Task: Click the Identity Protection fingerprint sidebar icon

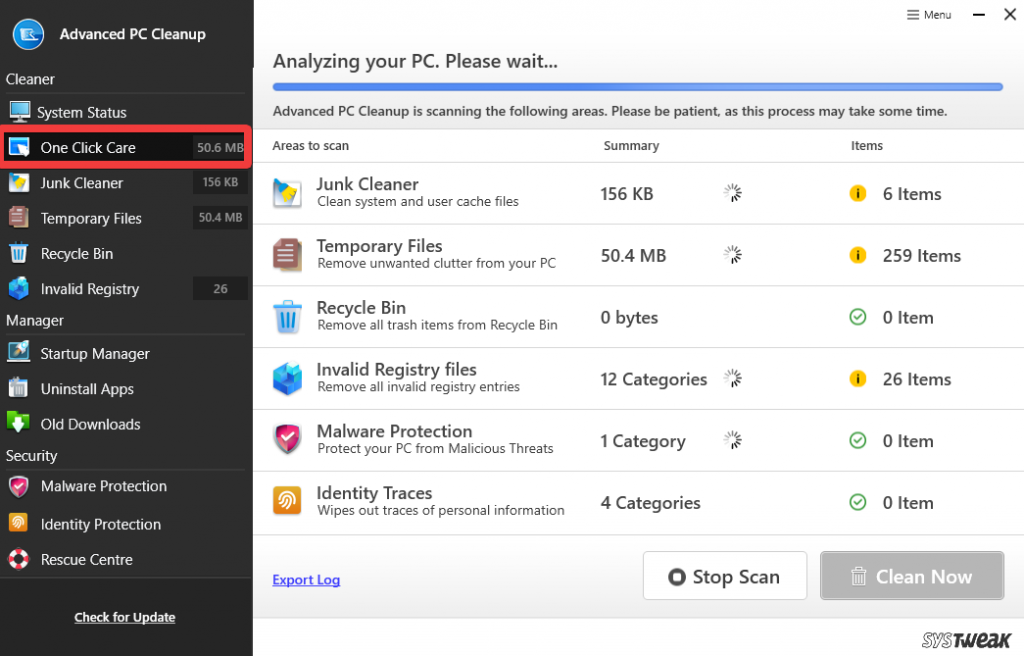Action: click(x=18, y=523)
